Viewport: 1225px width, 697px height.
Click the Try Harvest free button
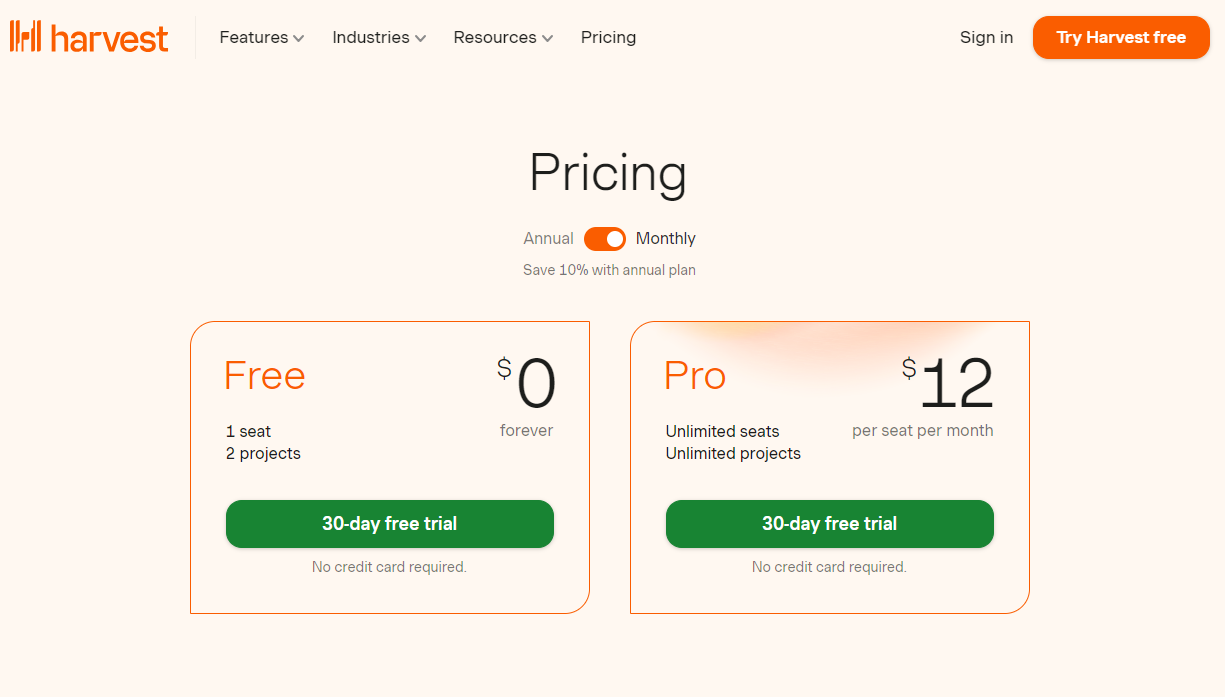click(1121, 38)
